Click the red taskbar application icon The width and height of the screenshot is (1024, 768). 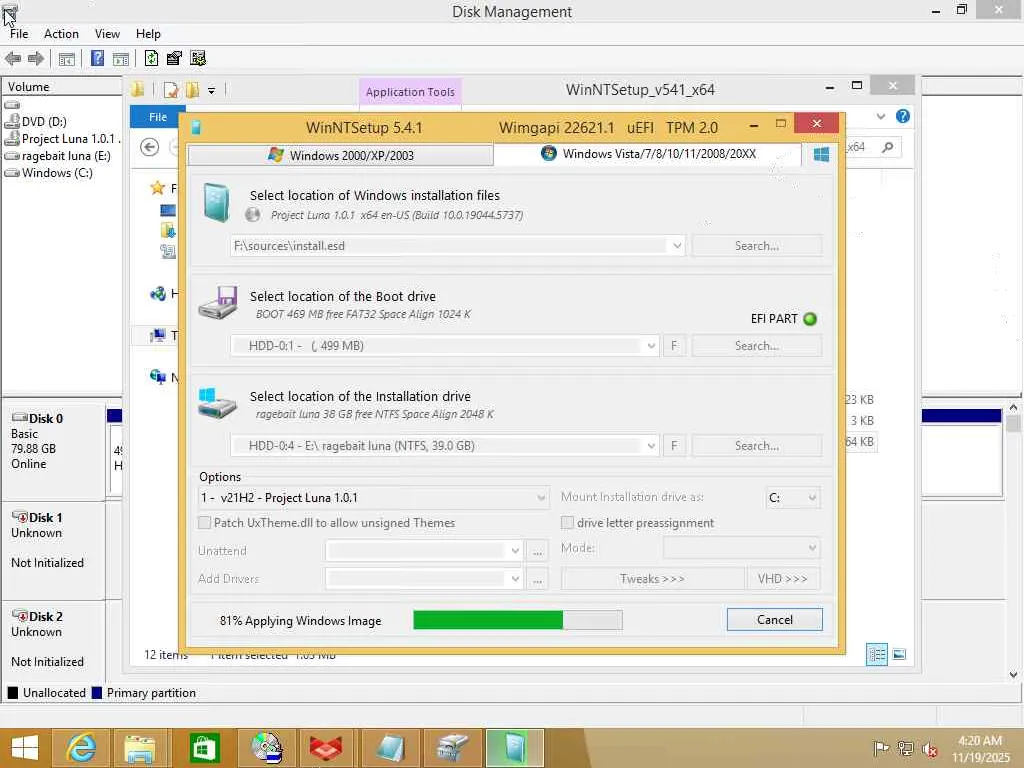pyautogui.click(x=326, y=748)
